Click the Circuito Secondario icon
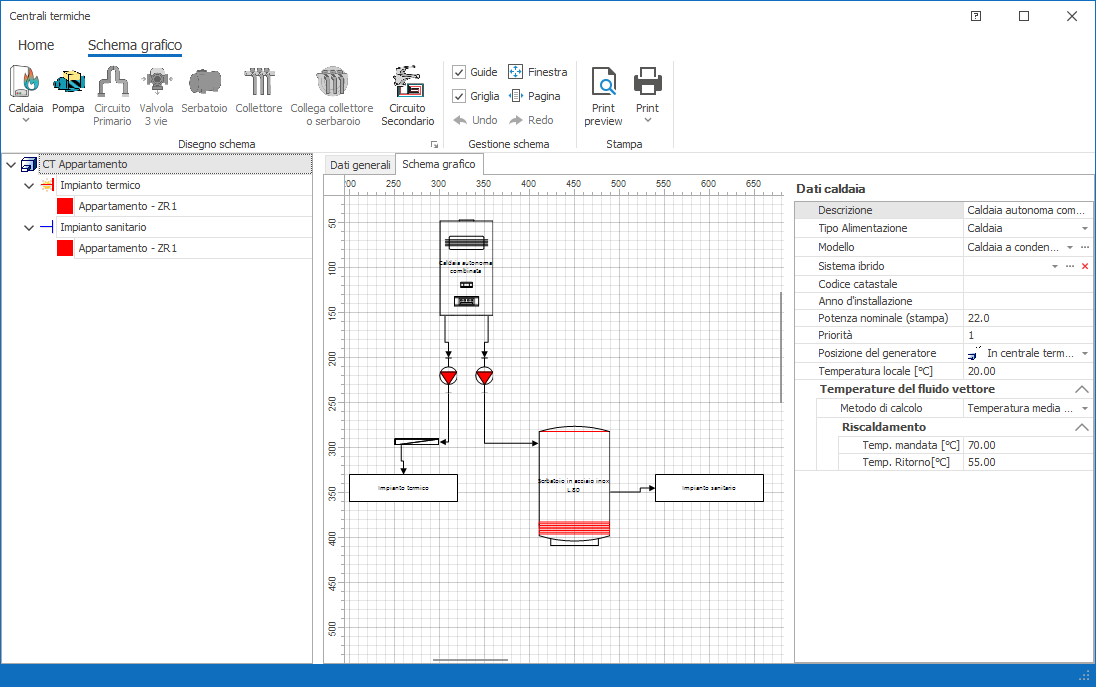 (407, 82)
